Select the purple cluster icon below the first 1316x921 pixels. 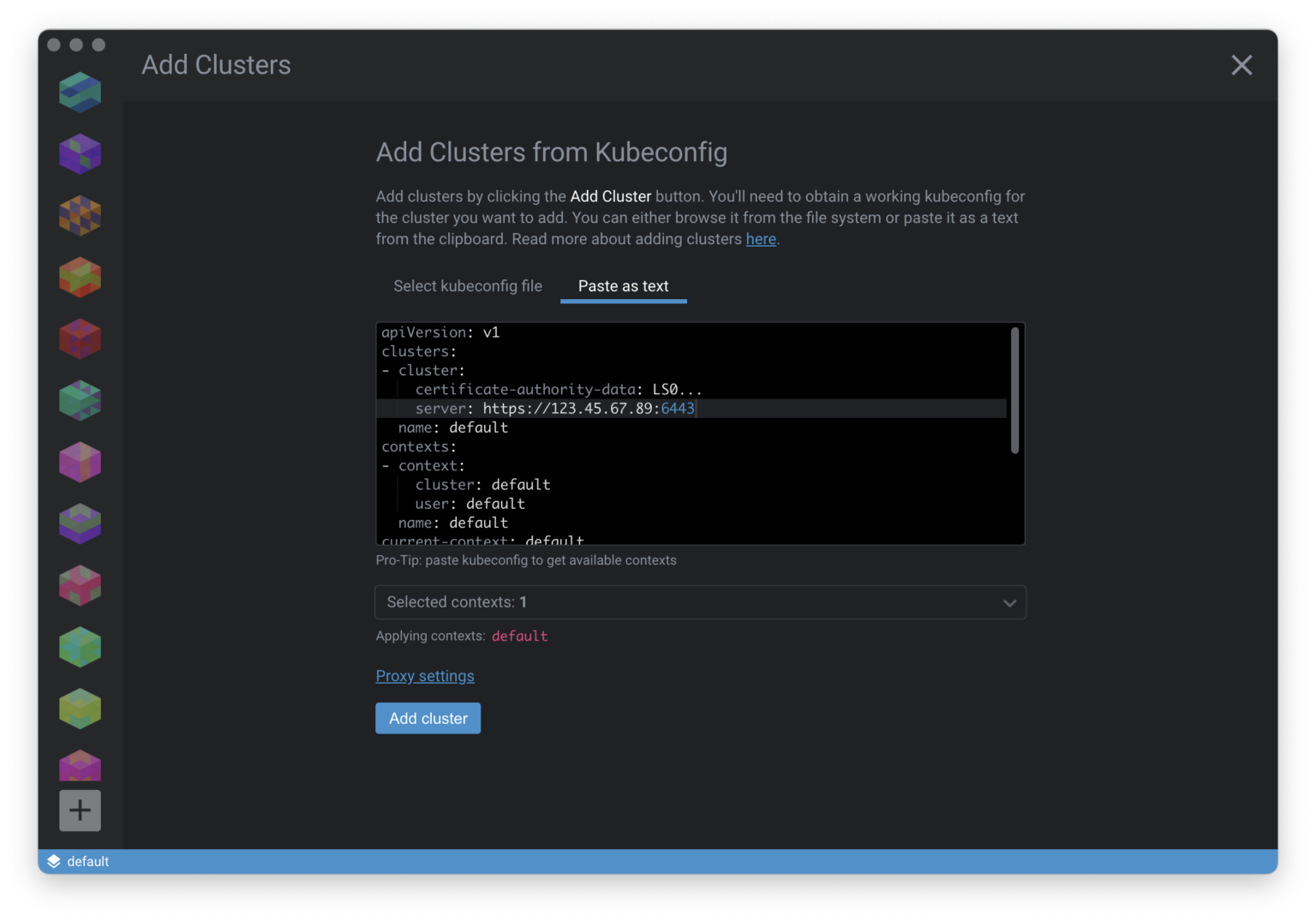pyautogui.click(x=80, y=154)
